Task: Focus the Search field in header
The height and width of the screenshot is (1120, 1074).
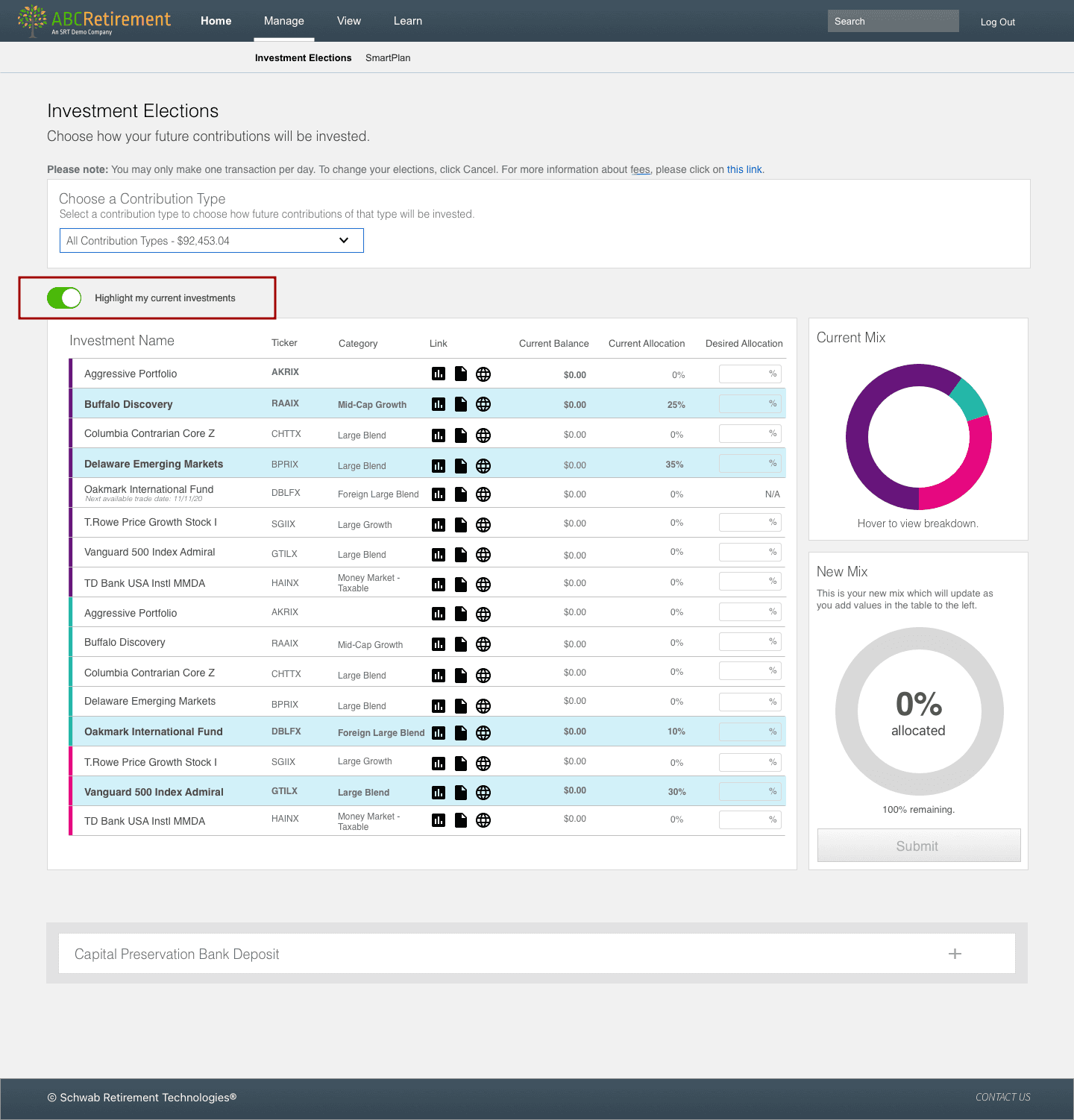Action: pyautogui.click(x=893, y=21)
